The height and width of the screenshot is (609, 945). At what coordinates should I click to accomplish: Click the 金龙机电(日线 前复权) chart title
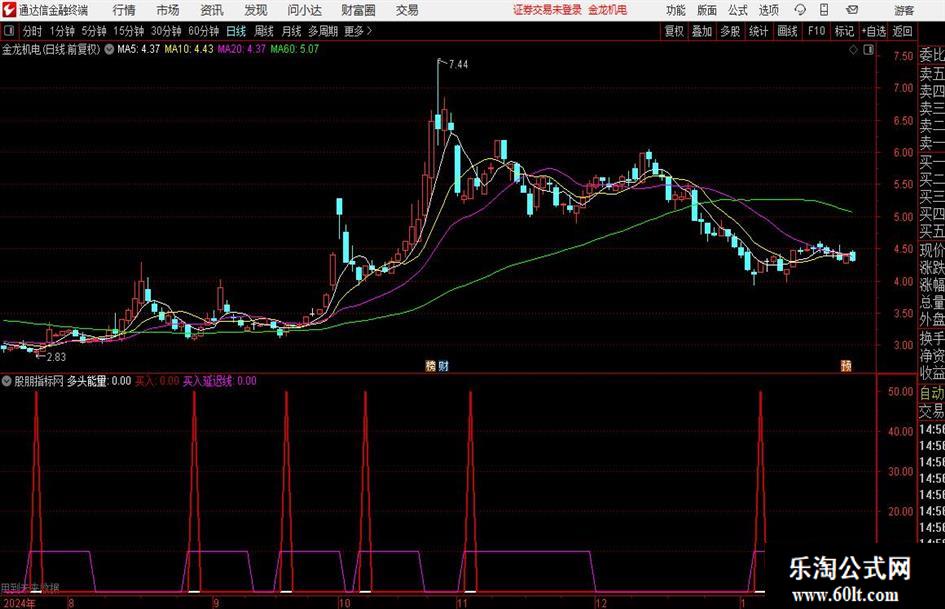tap(51, 49)
